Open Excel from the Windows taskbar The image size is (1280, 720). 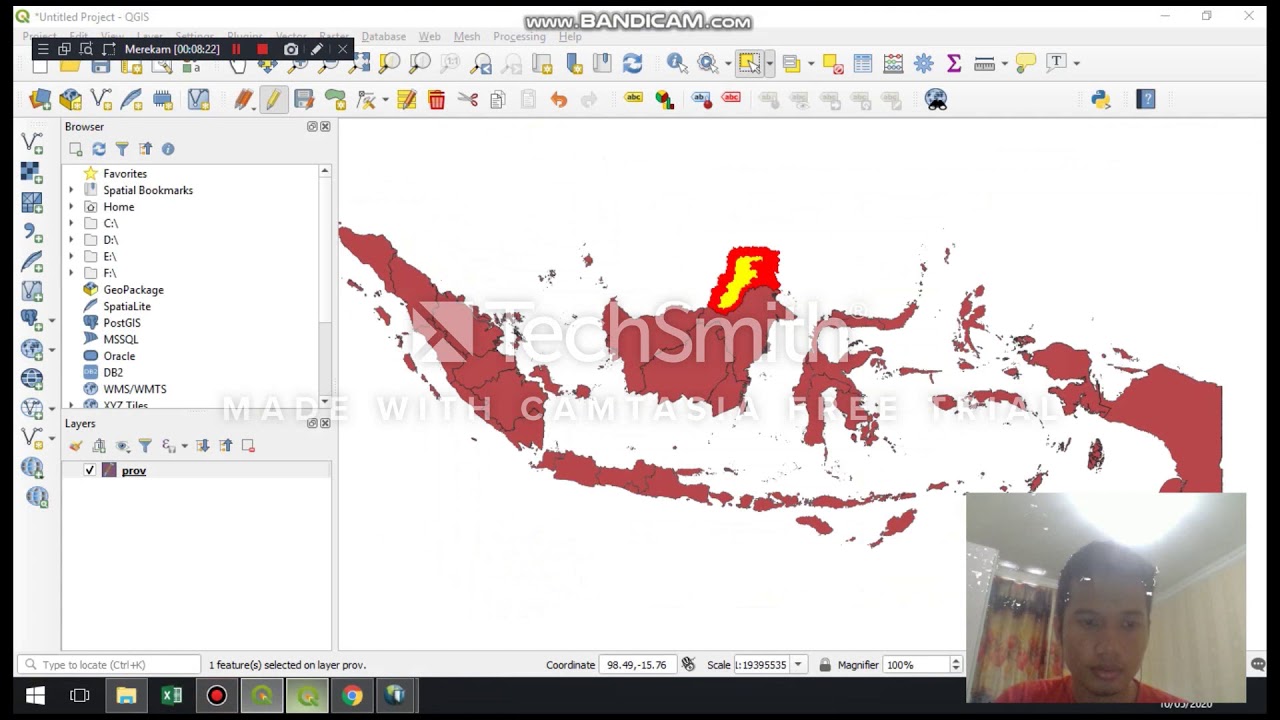click(x=171, y=696)
